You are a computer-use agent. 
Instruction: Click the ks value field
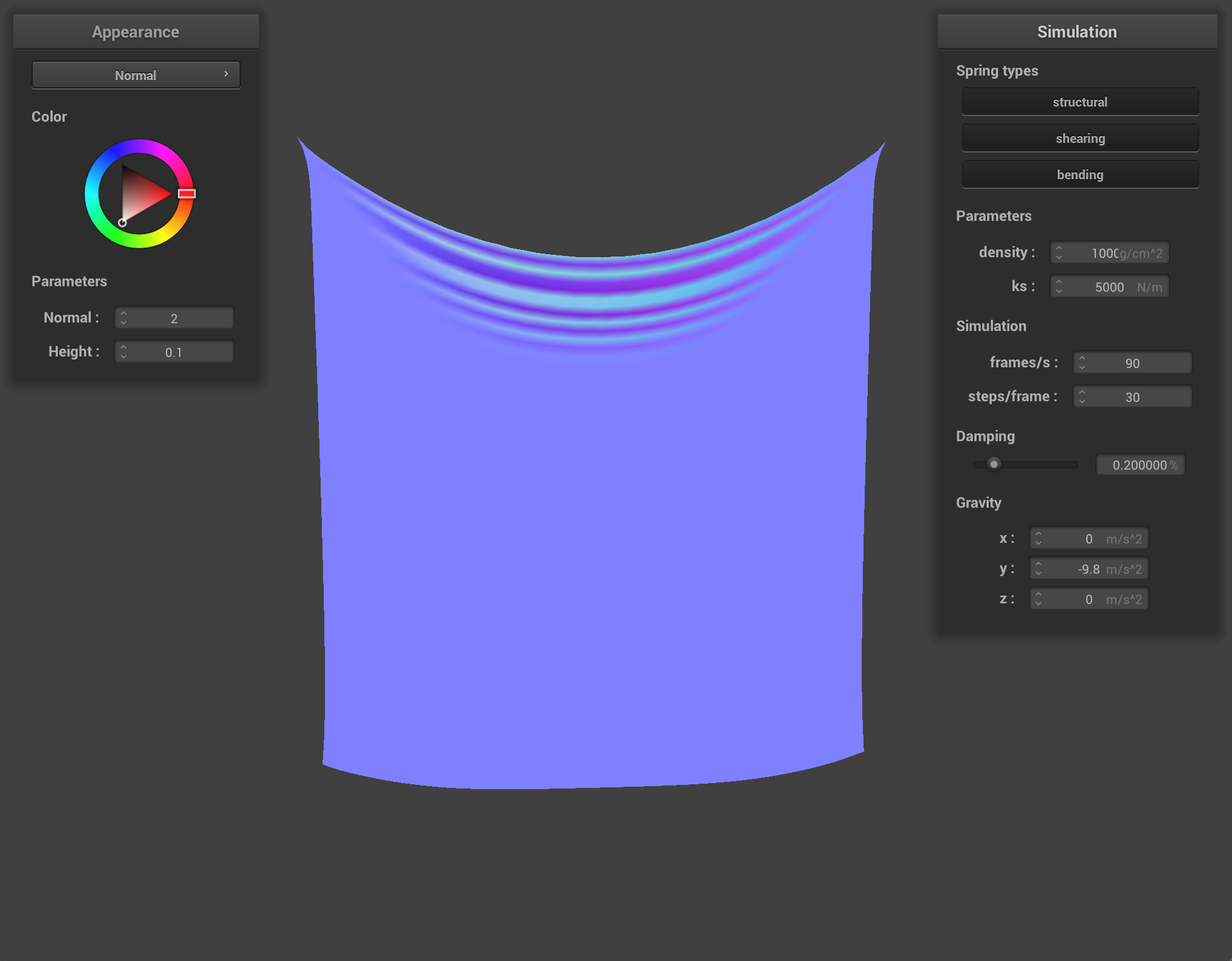(1110, 286)
